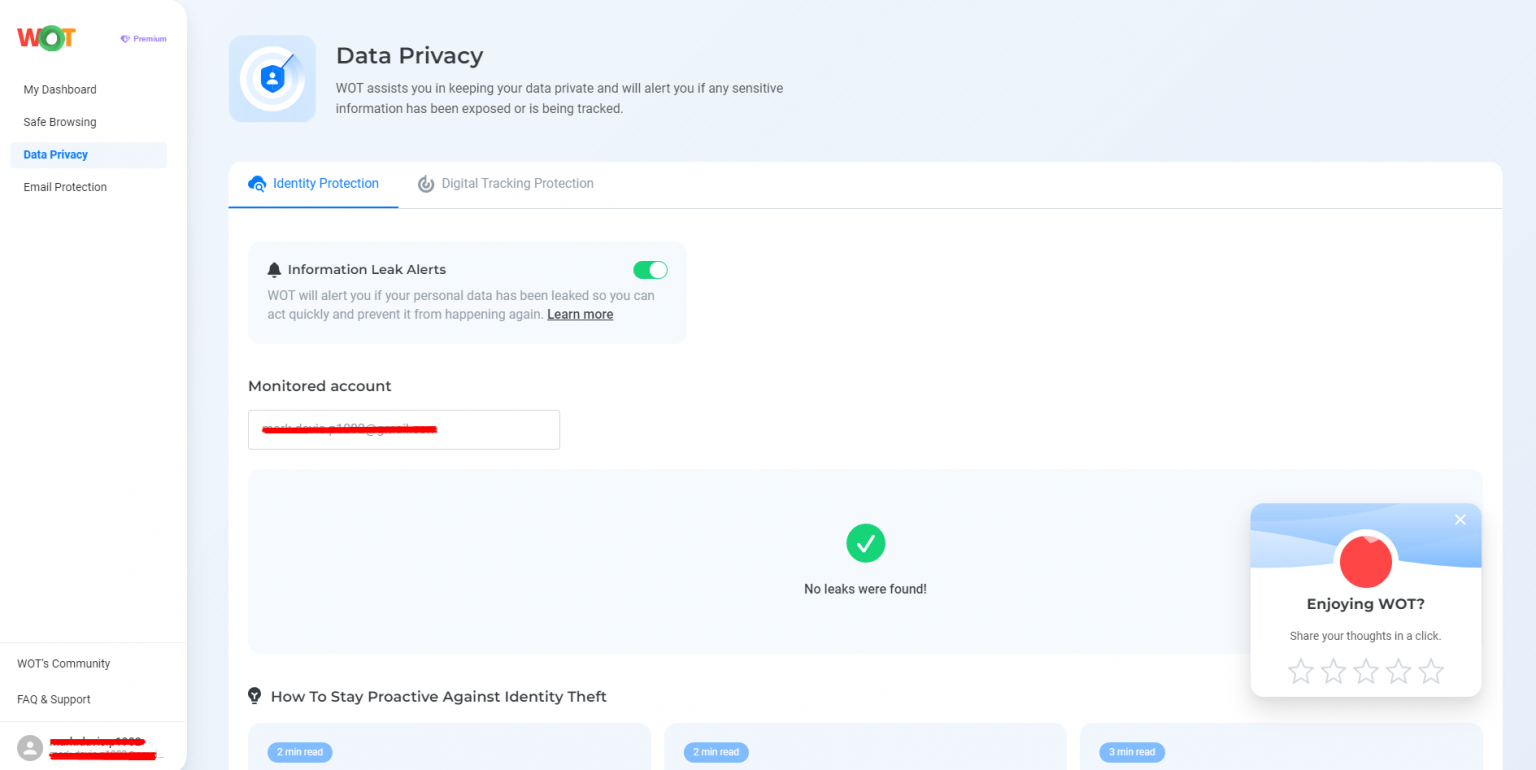Go to Safe Browsing section
The width and height of the screenshot is (1536, 770).
(60, 122)
